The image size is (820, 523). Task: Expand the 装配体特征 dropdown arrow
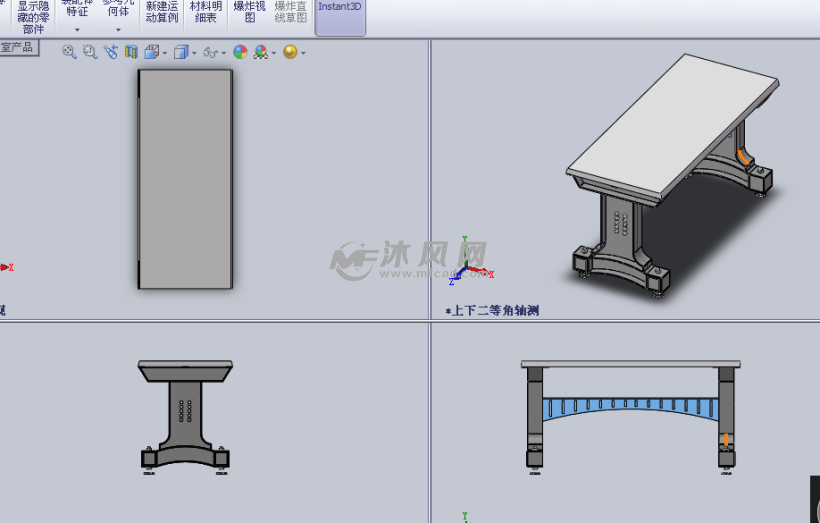point(77,30)
